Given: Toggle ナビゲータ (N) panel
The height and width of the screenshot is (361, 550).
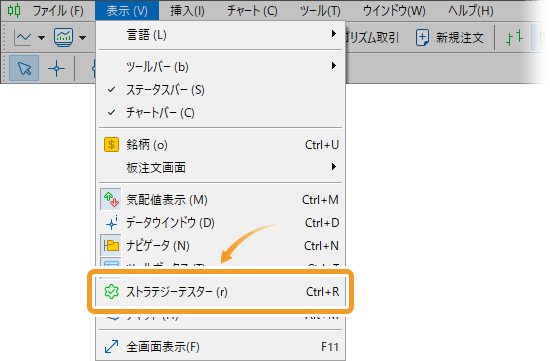Looking at the screenshot, I should [220, 246].
